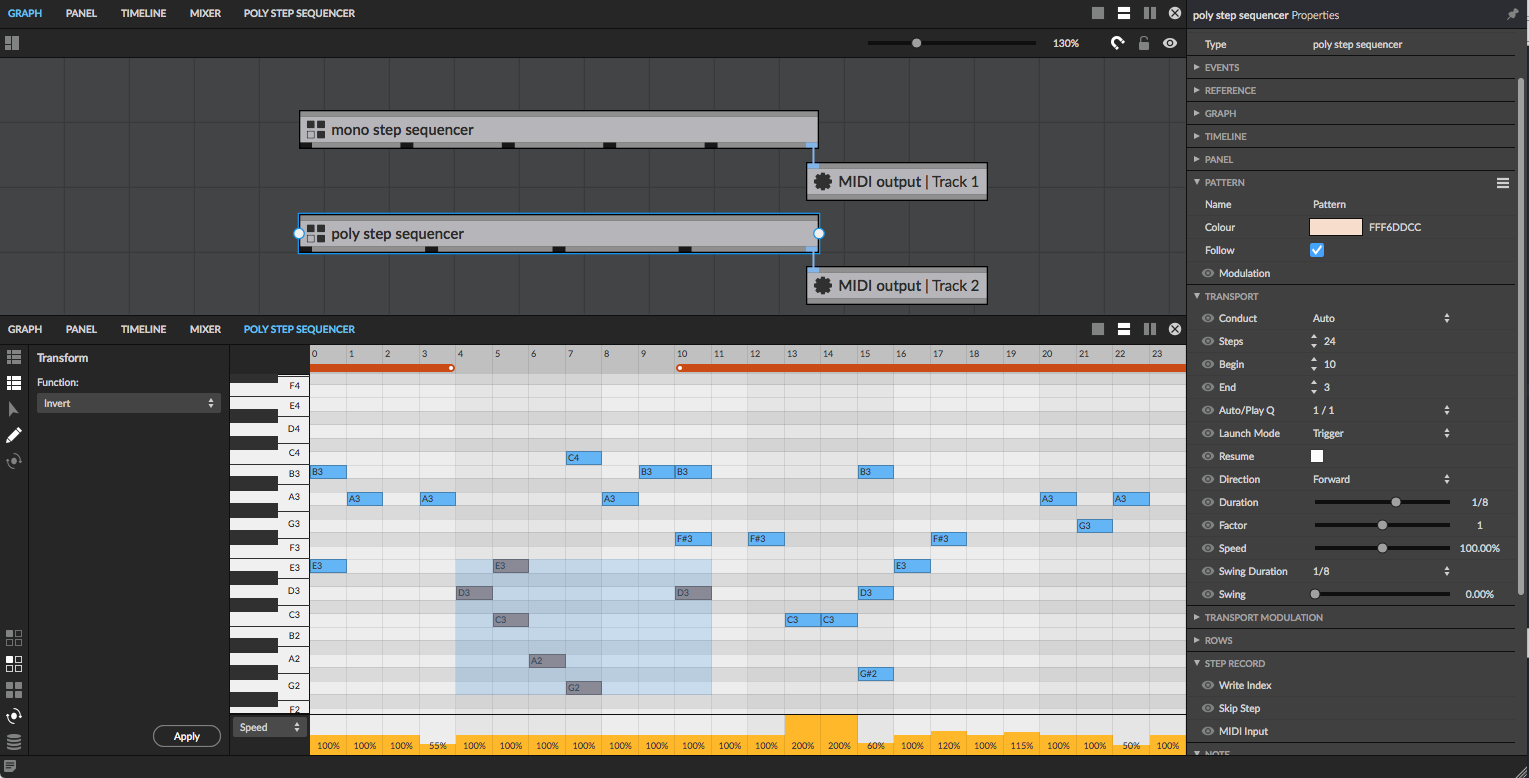Click the dimmed rotate icon below the pencil
1529x778 pixels.
coord(14,461)
